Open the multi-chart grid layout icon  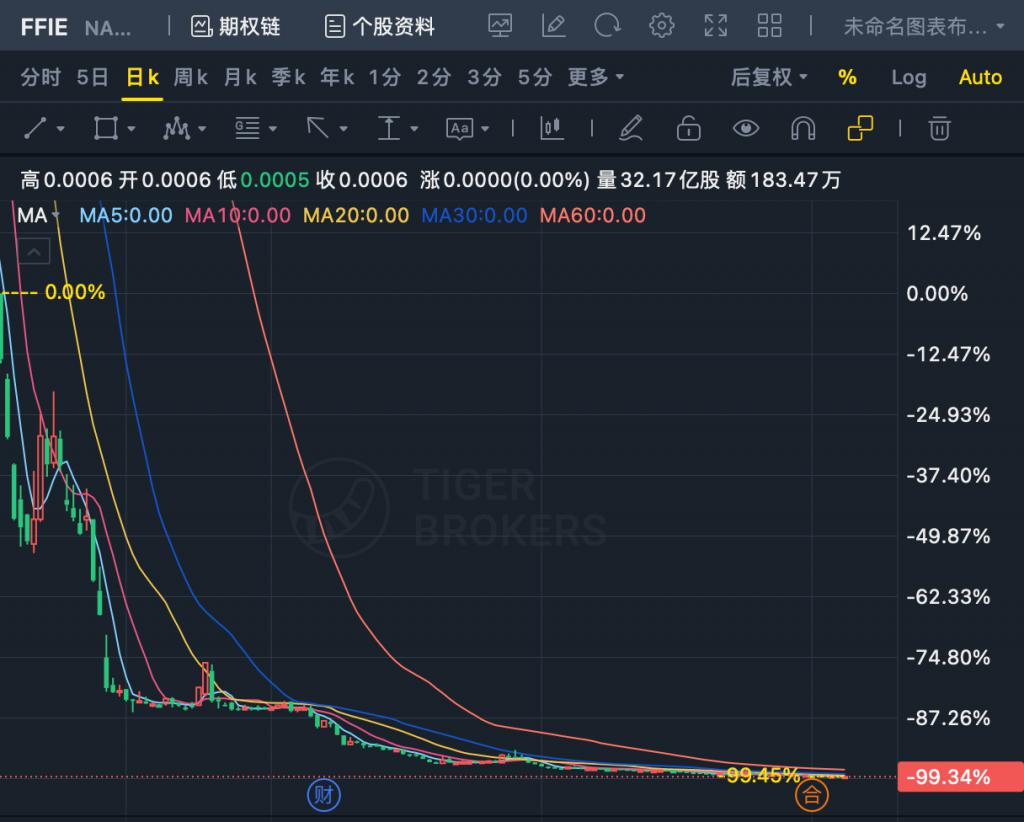pyautogui.click(x=769, y=26)
